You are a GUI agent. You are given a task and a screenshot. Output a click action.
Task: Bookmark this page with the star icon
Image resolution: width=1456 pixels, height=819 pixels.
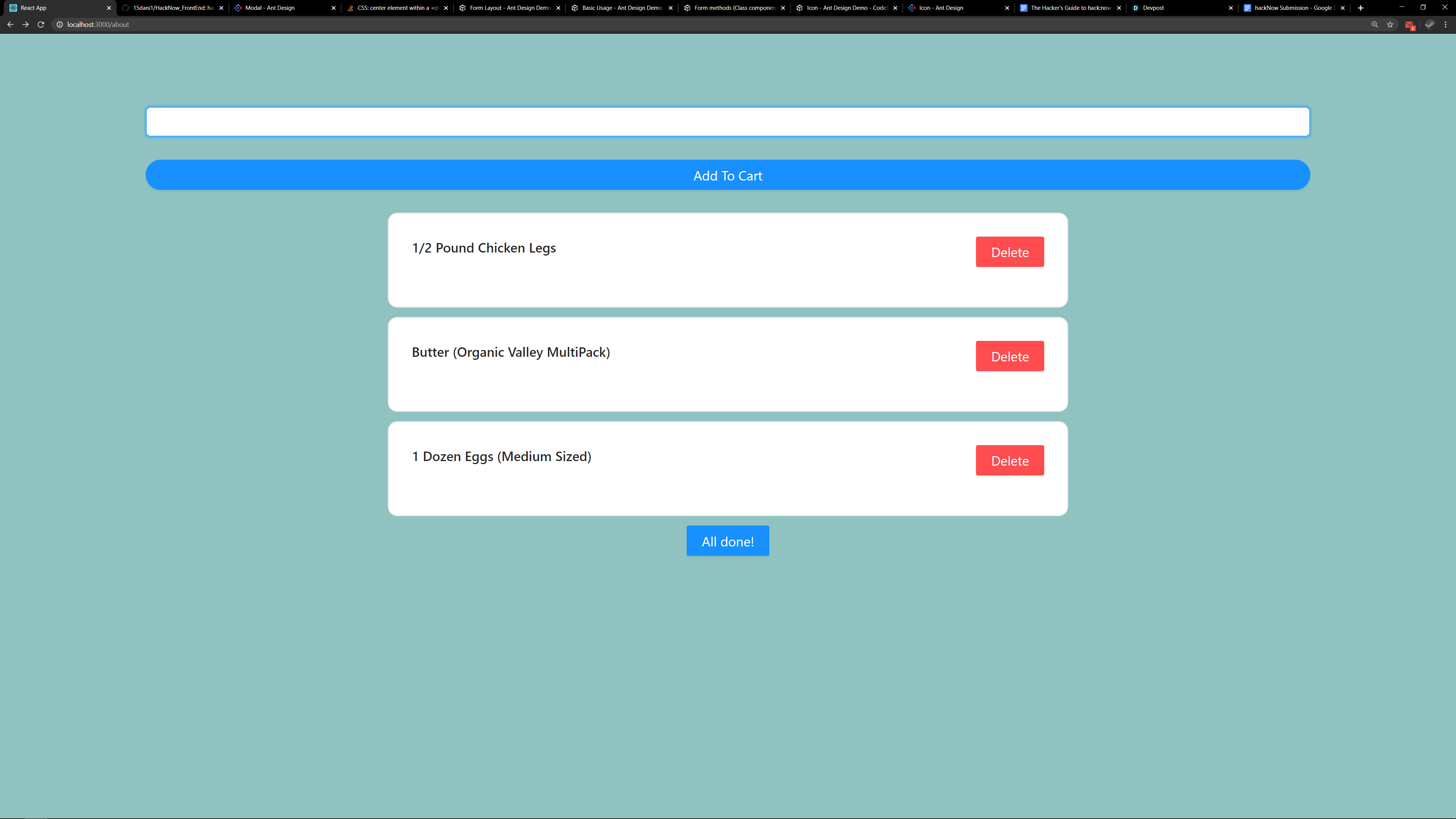tap(1390, 24)
